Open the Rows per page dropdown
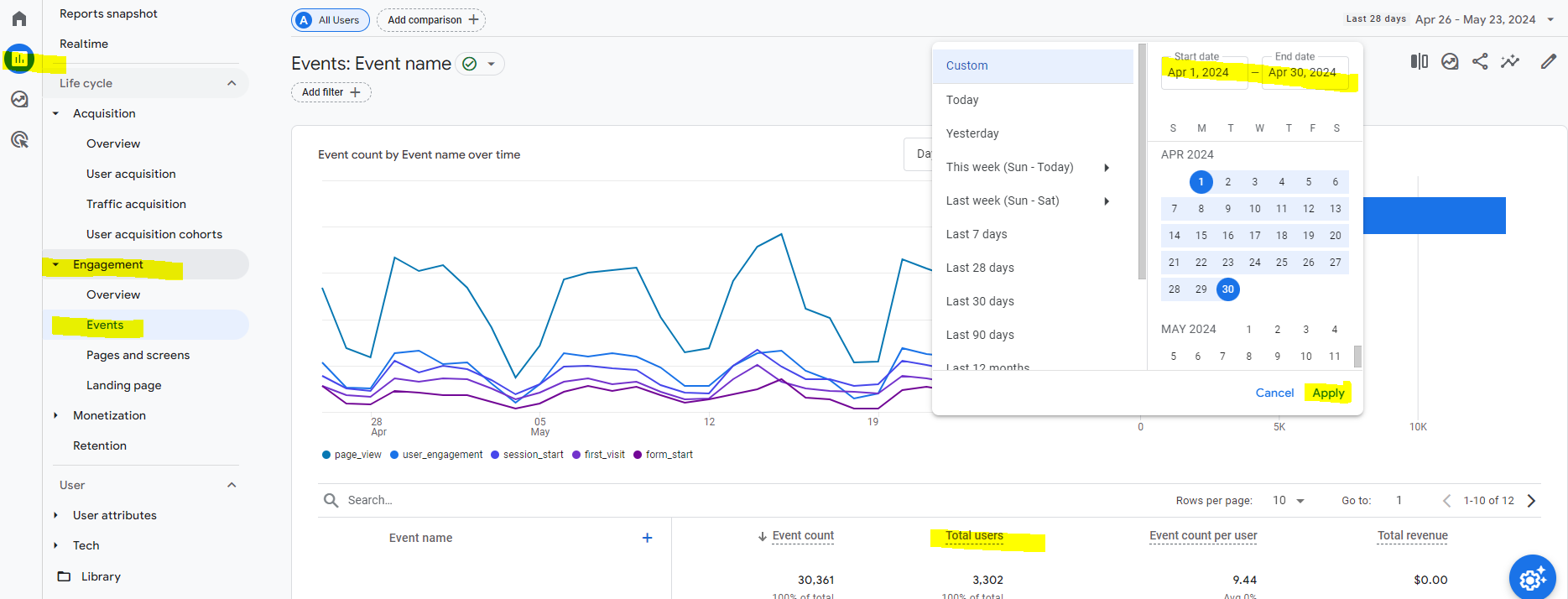This screenshot has width=1568, height=599. (1288, 501)
